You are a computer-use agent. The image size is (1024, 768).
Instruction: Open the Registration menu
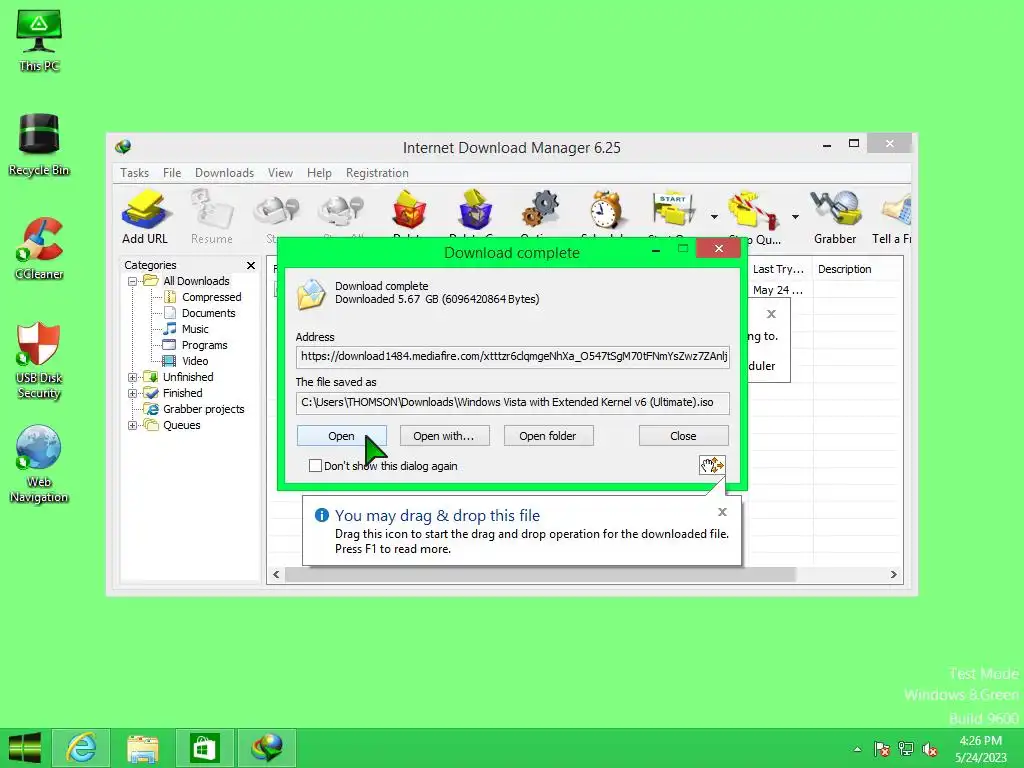(x=377, y=173)
